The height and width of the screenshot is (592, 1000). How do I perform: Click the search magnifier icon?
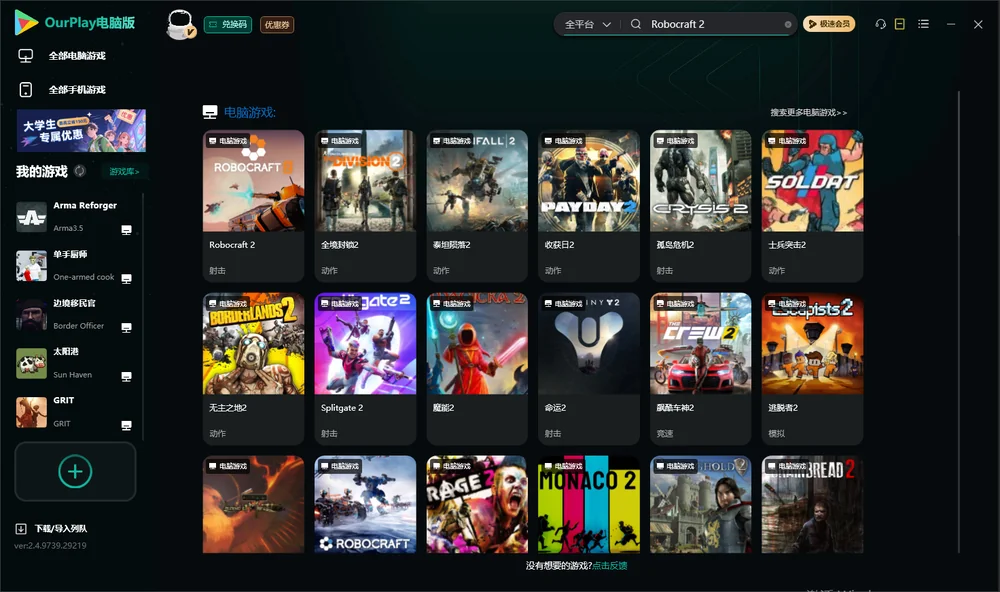[636, 24]
